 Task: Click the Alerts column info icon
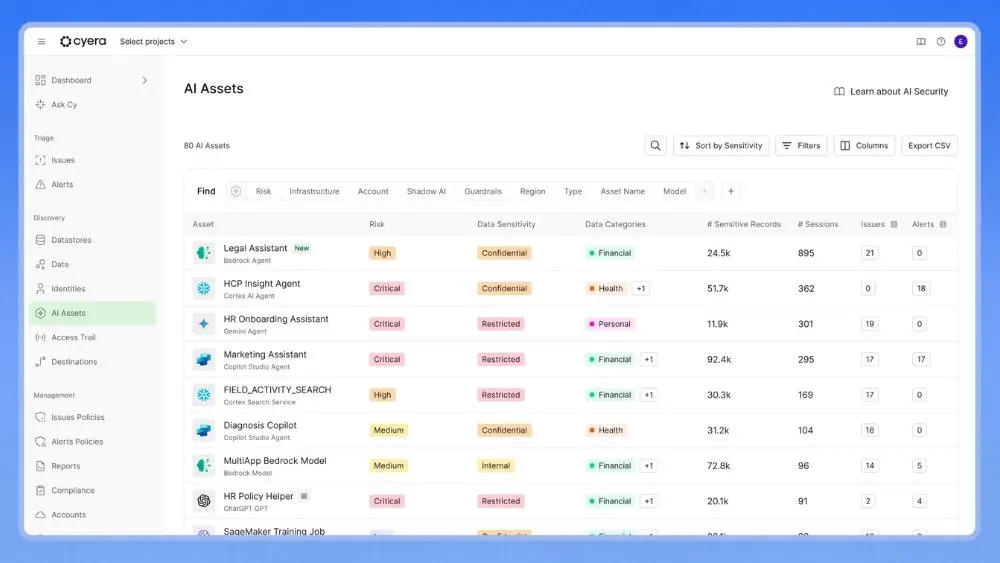(x=943, y=224)
